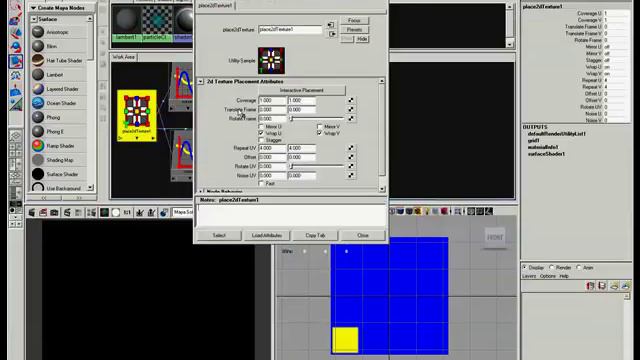Enable the Mirror V checkbox
The width and height of the screenshot is (640, 360).
pyautogui.click(x=320, y=127)
